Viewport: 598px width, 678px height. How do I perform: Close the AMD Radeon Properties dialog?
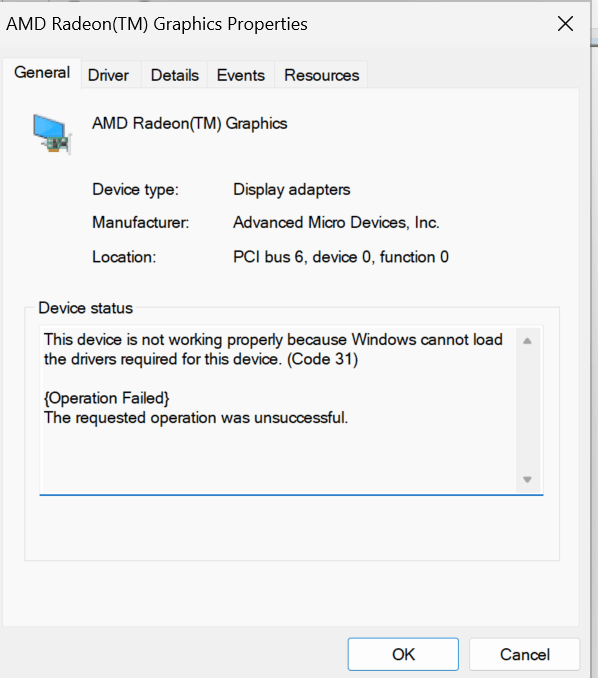565,24
